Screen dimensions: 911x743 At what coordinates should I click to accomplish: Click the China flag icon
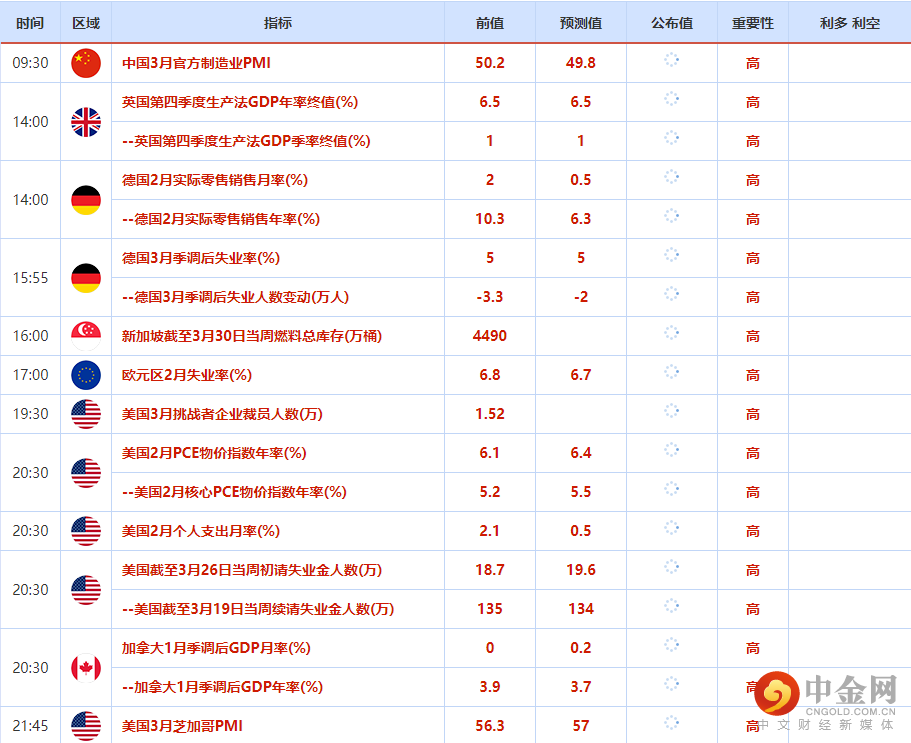point(86,63)
